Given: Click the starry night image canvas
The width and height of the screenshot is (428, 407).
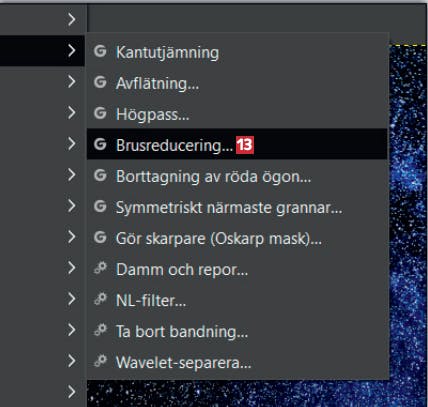Looking at the screenshot, I should [x=408, y=213].
